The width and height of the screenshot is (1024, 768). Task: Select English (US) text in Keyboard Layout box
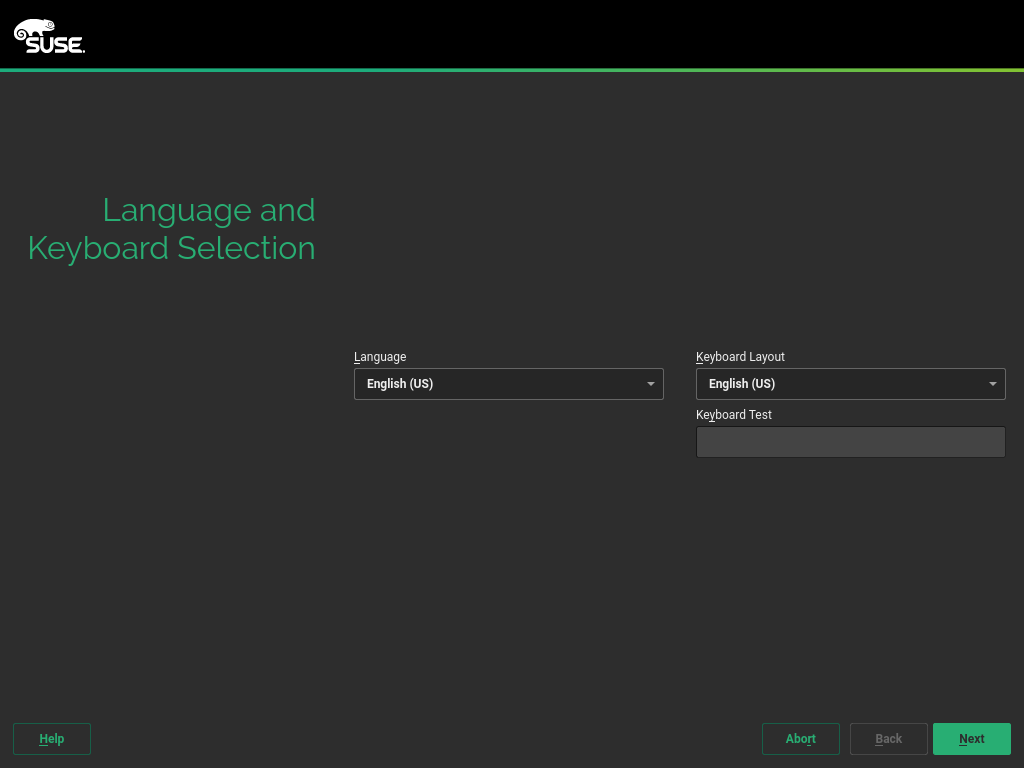pyautogui.click(x=742, y=384)
